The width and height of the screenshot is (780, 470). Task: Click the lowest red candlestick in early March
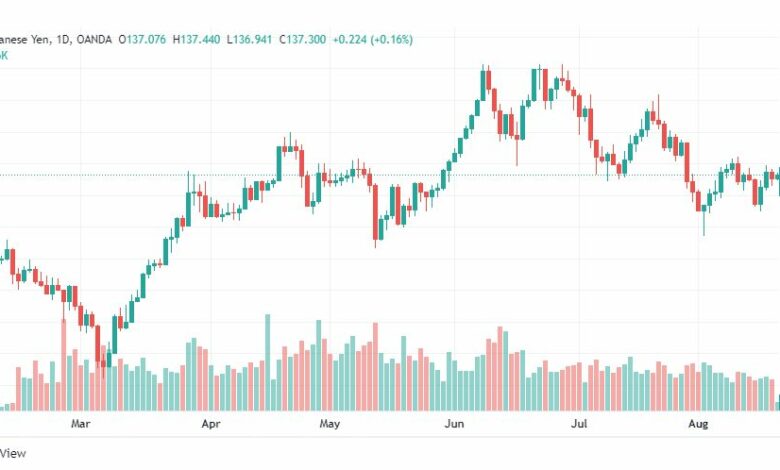tap(98, 346)
